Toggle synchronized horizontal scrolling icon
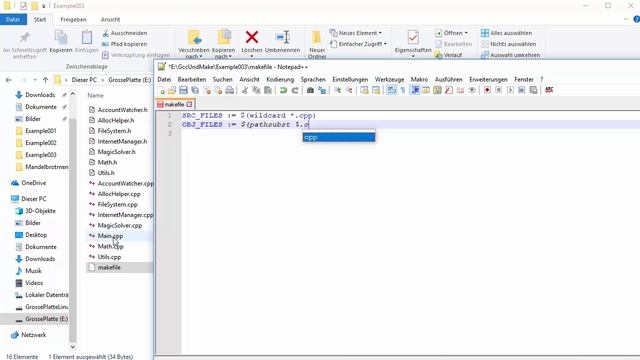Screen dimensions: 640x360 click(x=376, y=90)
